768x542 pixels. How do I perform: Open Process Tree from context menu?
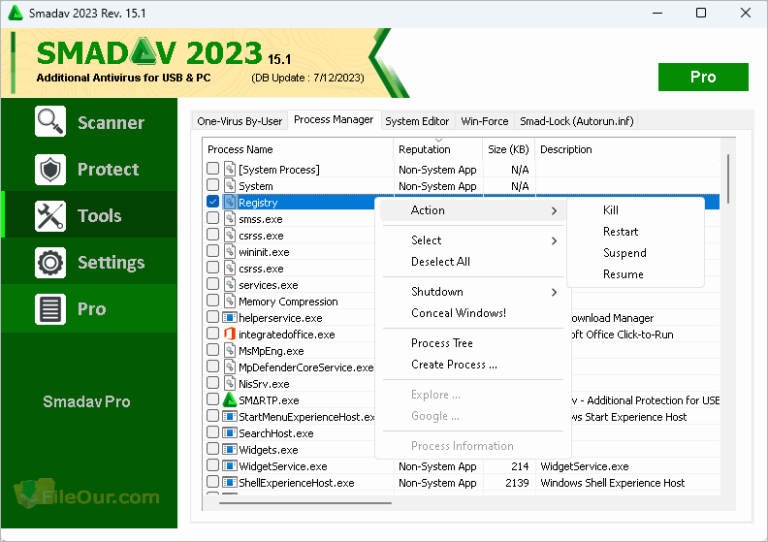(442, 343)
